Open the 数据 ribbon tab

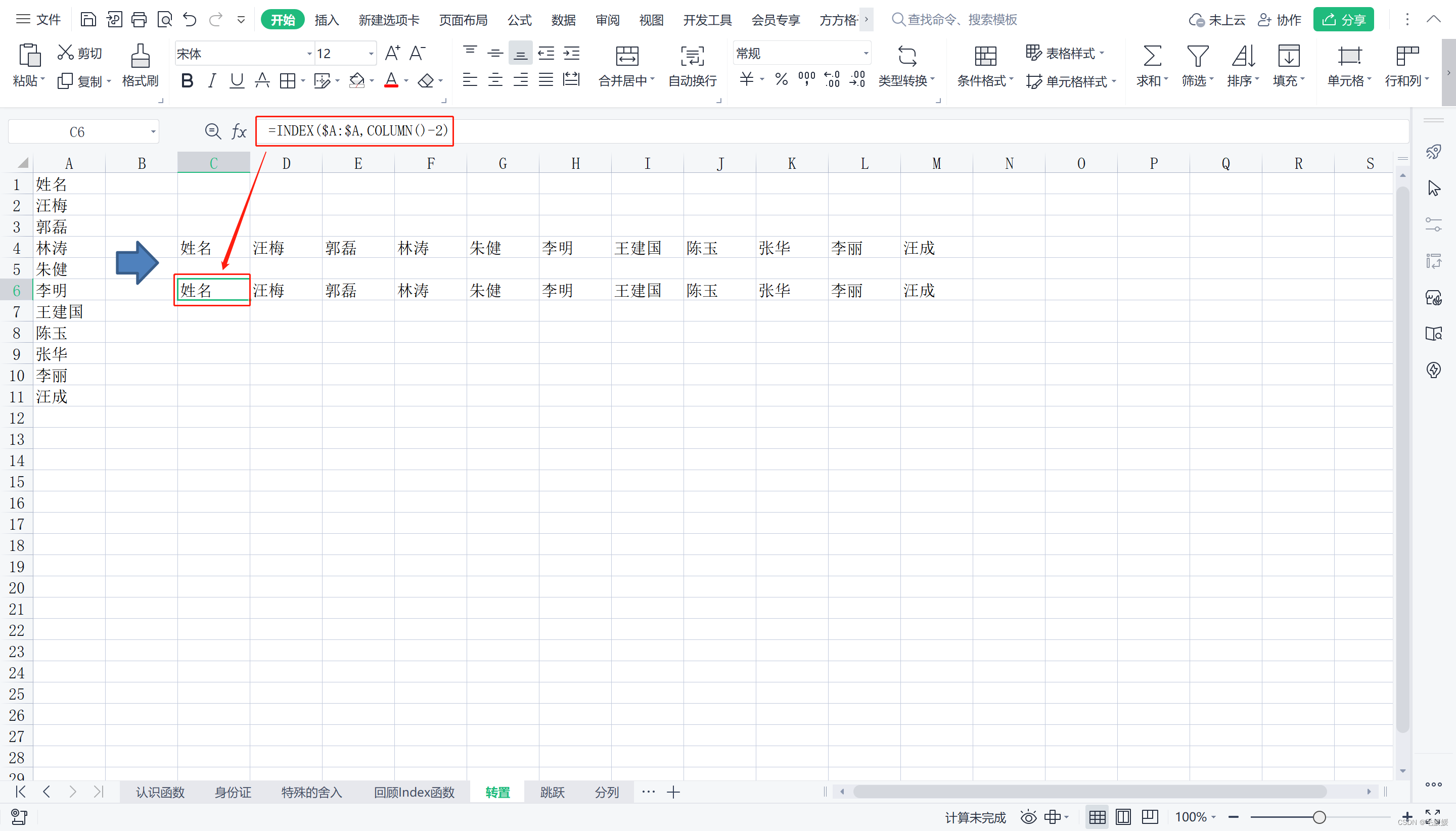(x=563, y=20)
